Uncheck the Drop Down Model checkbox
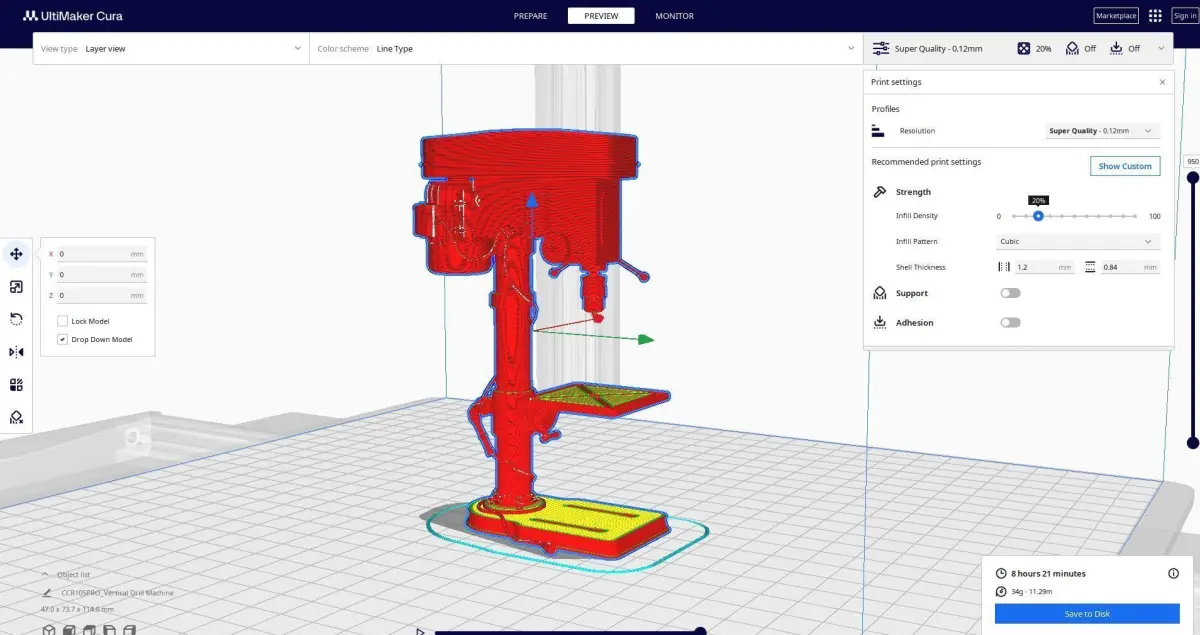This screenshot has width=1200, height=635. click(x=62, y=339)
